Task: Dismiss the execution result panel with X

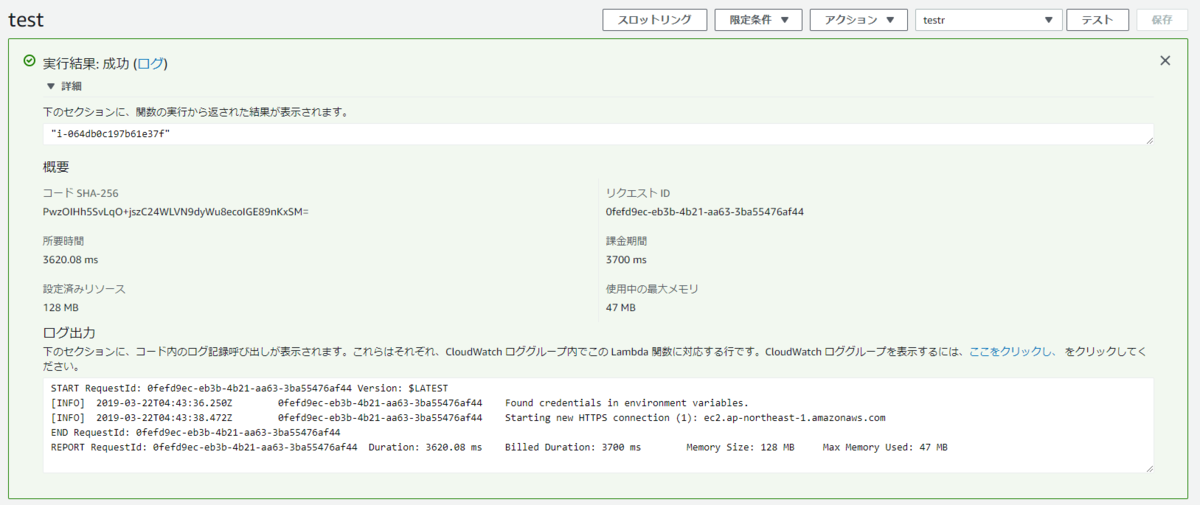Action: pos(1165,61)
